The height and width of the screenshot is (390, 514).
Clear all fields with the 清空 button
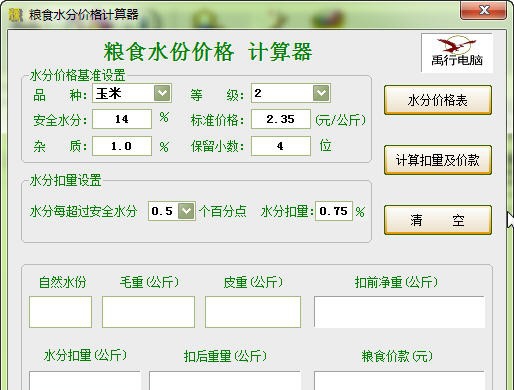438,220
